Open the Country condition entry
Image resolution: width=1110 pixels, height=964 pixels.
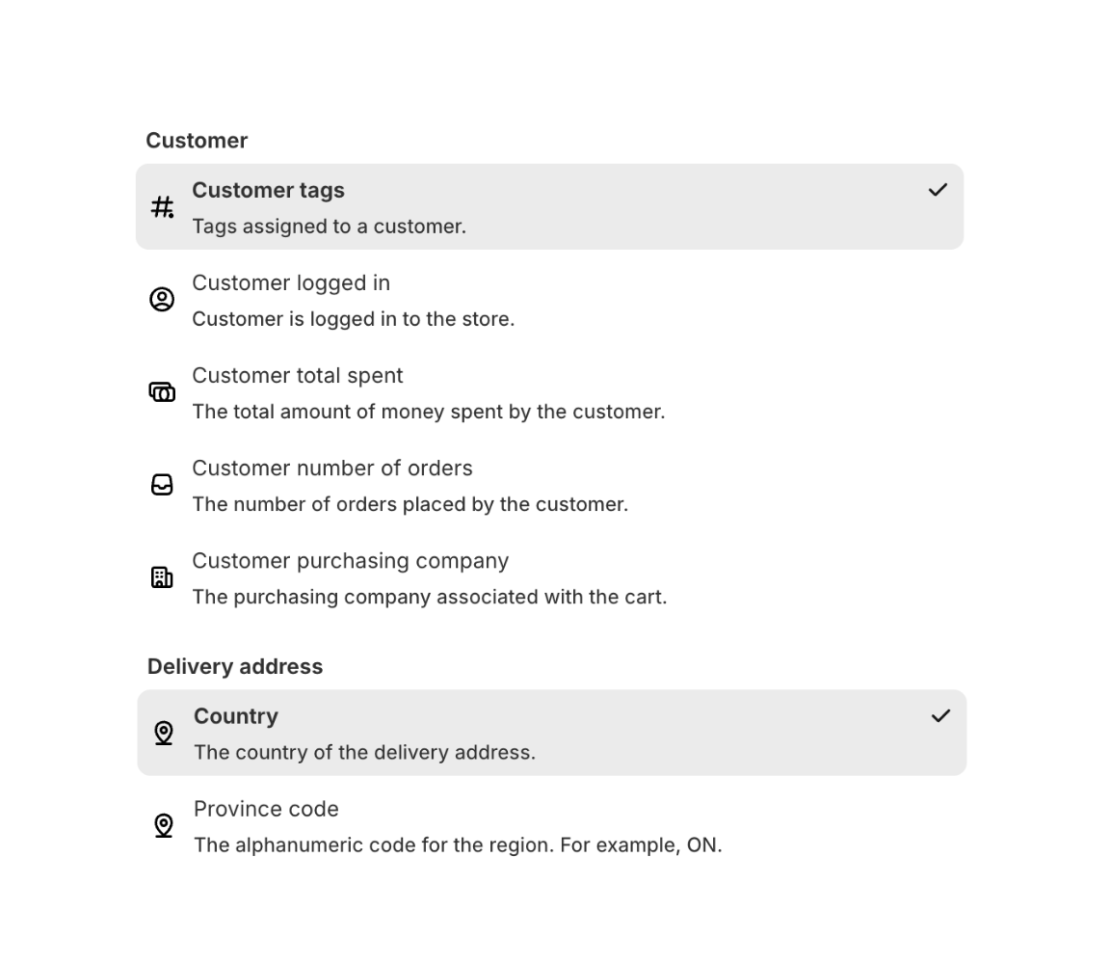coord(550,732)
